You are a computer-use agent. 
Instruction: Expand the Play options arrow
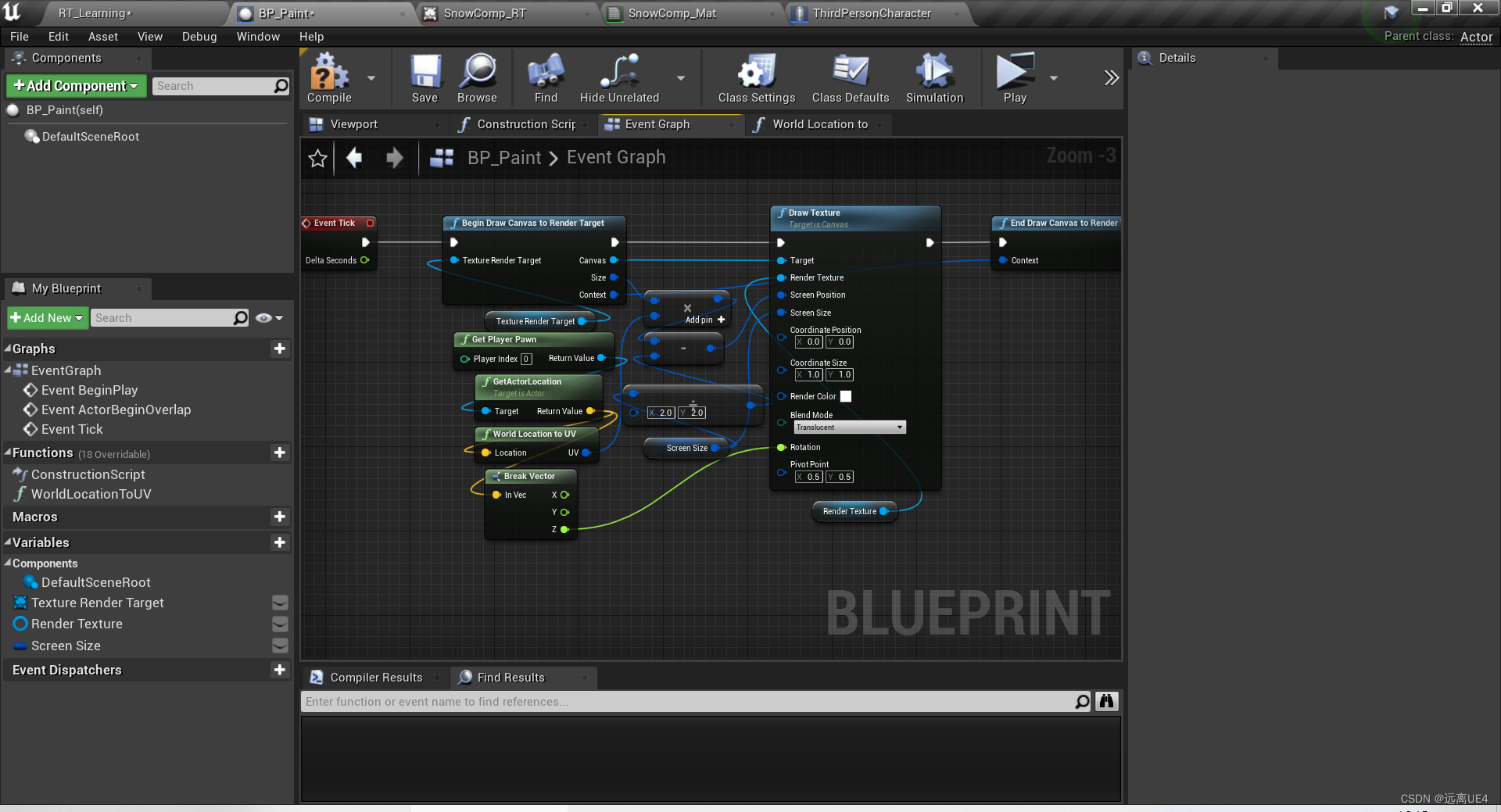pyautogui.click(x=1053, y=77)
